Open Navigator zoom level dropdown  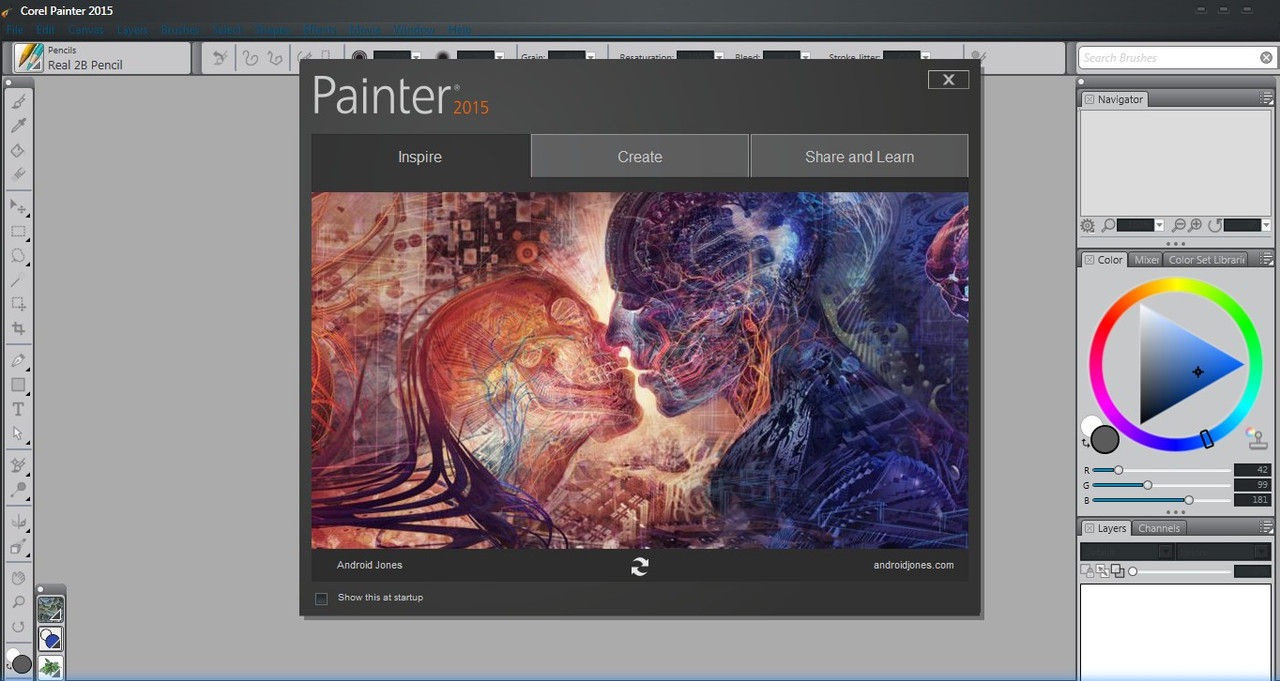(x=1159, y=226)
